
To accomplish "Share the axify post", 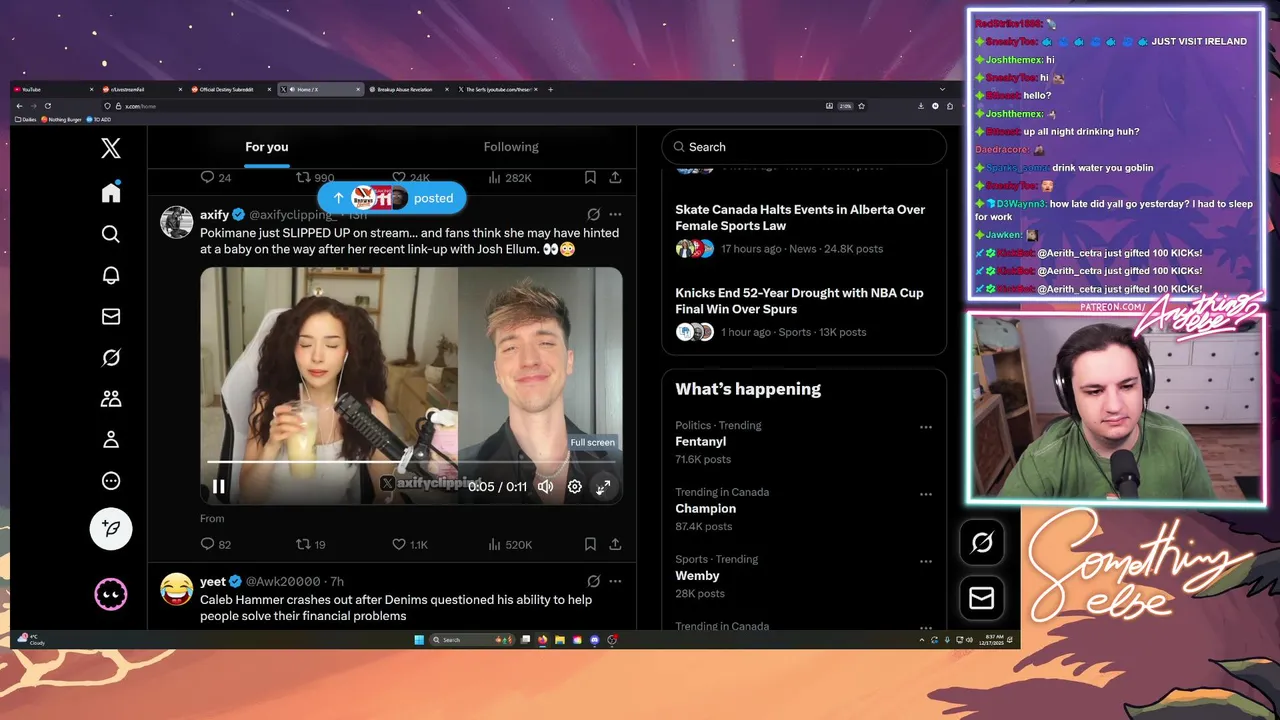I will coord(615,544).
